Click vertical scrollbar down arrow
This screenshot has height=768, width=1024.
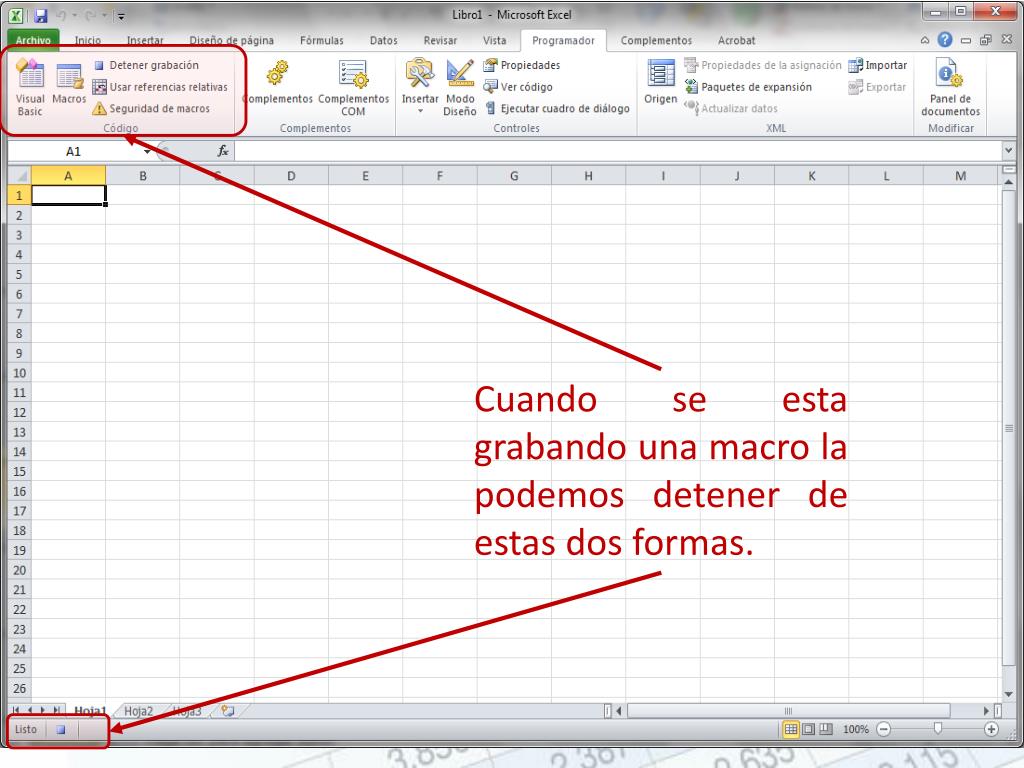(1009, 694)
